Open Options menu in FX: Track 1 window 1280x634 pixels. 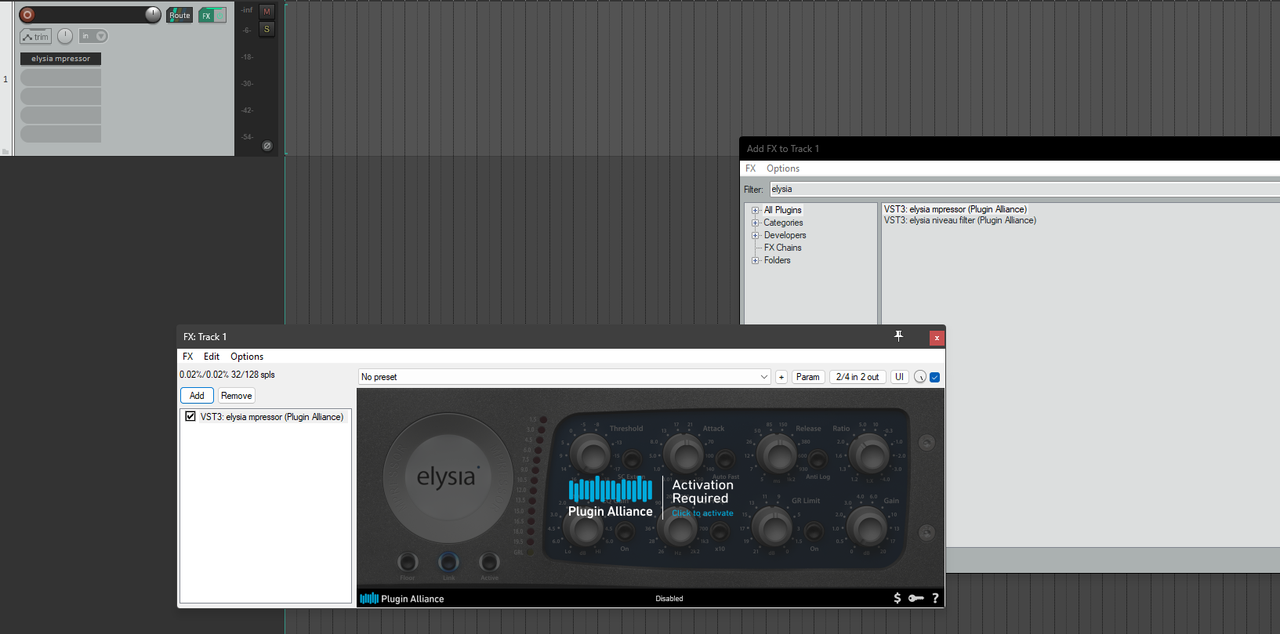click(x=247, y=356)
